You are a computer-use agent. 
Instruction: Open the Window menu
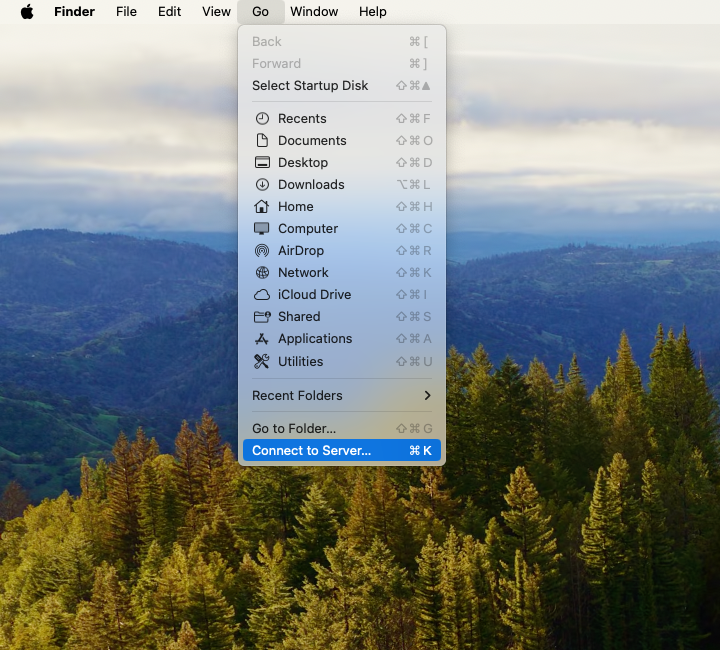pos(314,12)
